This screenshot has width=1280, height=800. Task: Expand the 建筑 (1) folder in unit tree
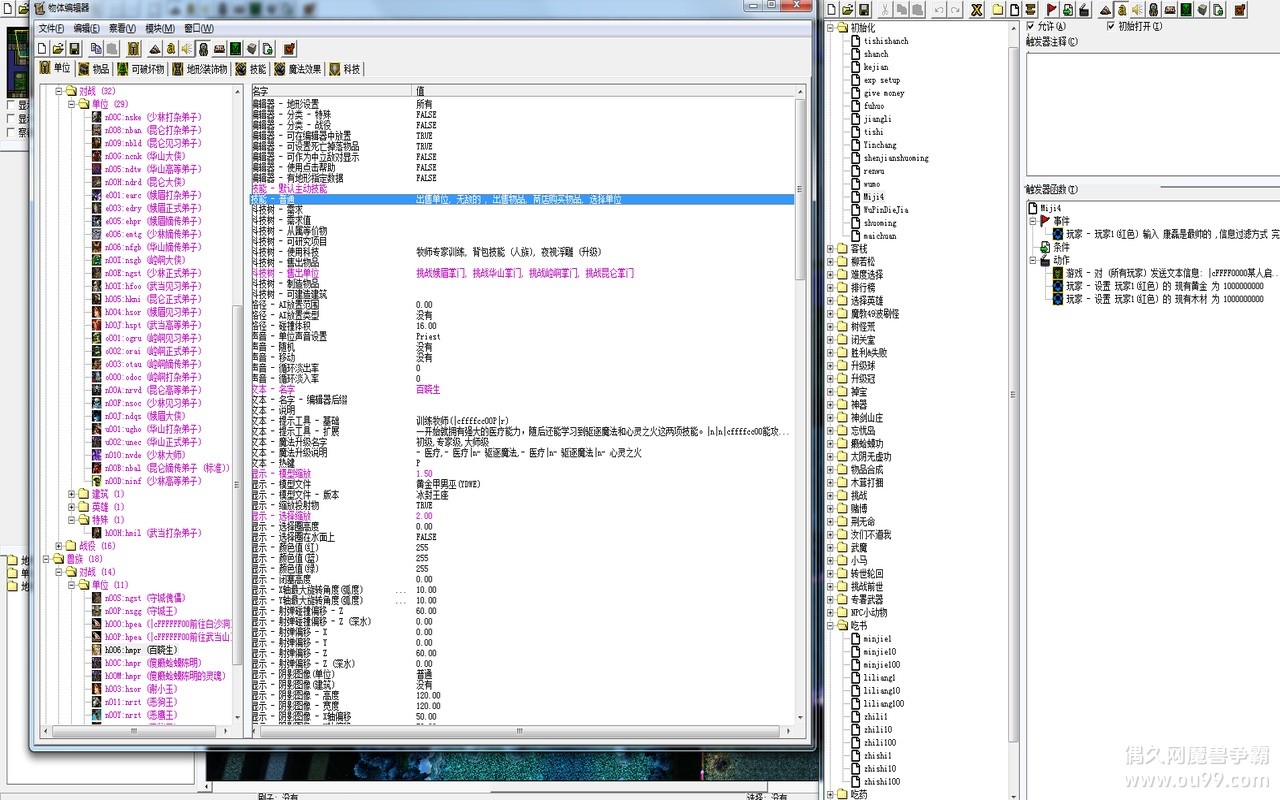pyautogui.click(x=71, y=494)
